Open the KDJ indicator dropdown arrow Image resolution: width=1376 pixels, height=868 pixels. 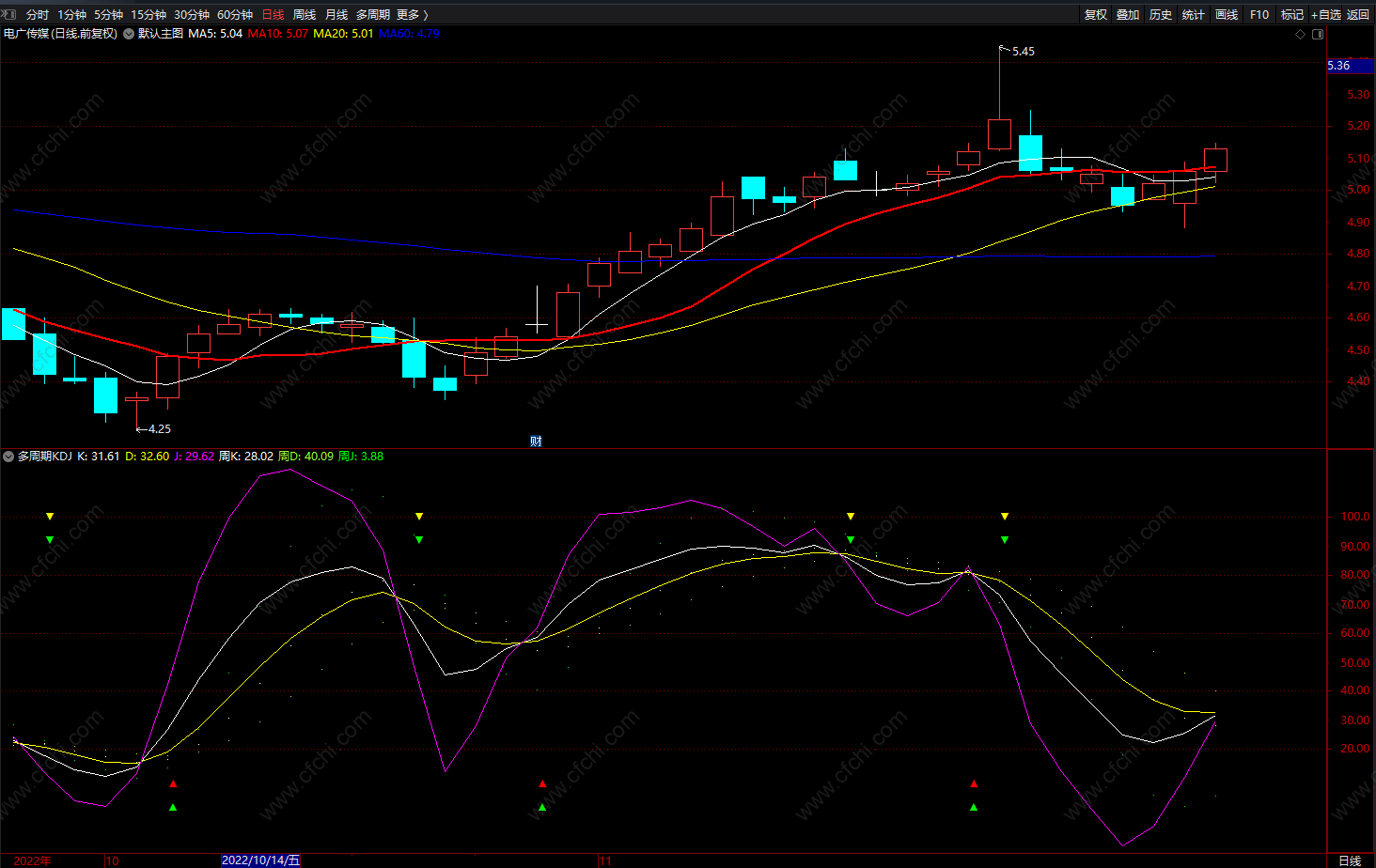tap(8, 457)
